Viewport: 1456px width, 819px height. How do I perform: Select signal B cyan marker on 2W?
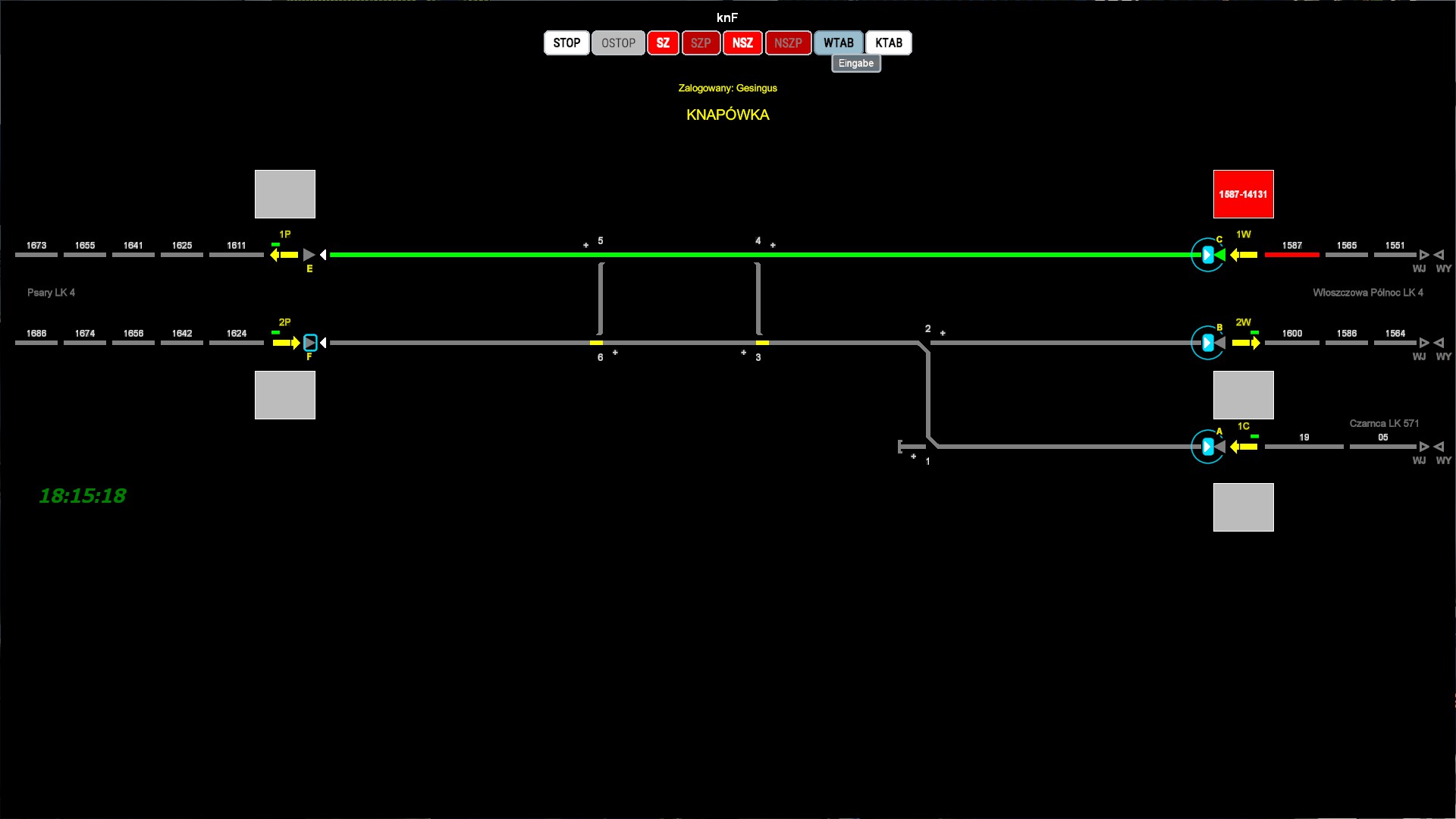[1207, 344]
